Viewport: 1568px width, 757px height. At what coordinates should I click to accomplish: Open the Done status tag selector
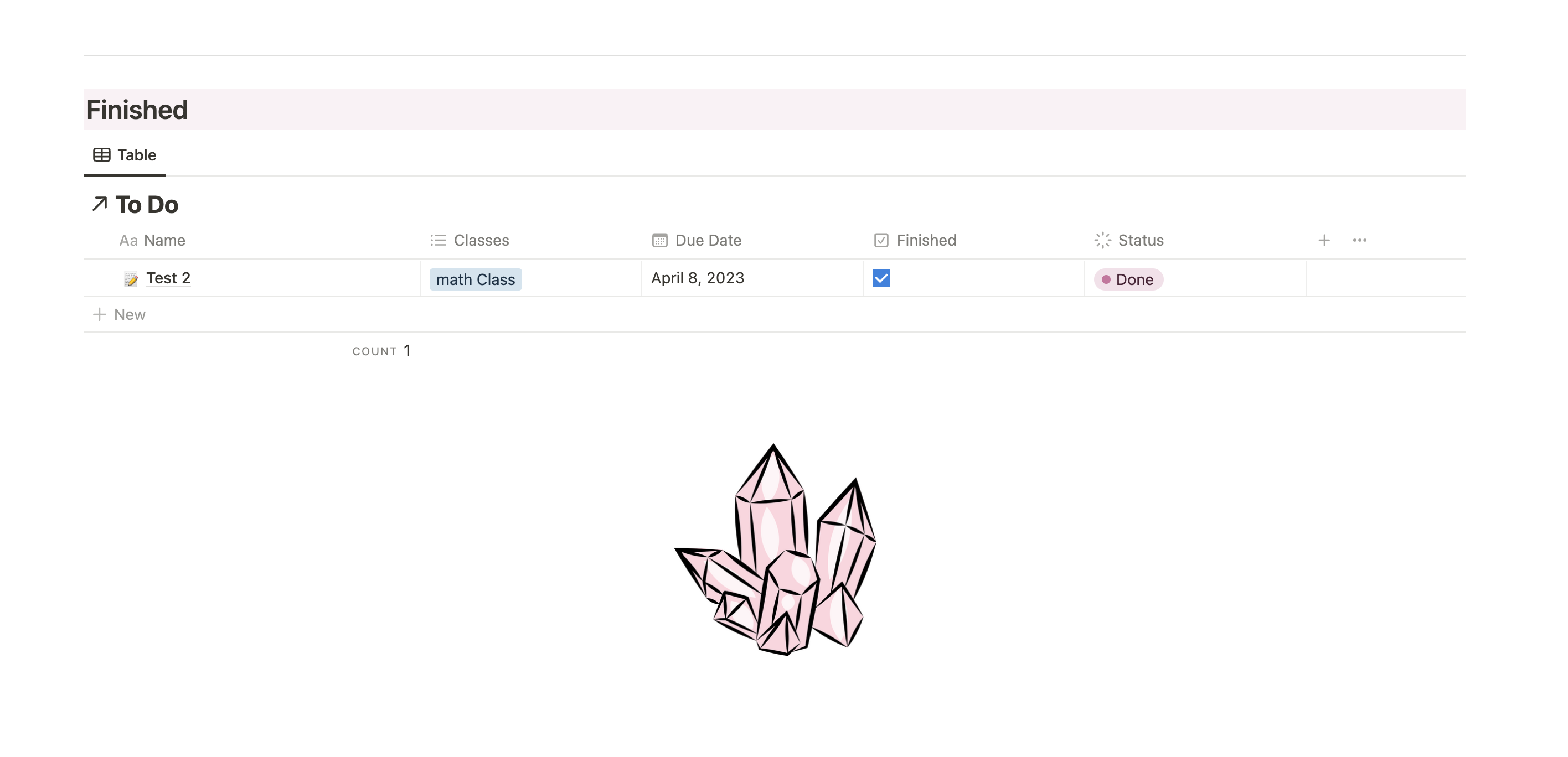coord(1128,279)
